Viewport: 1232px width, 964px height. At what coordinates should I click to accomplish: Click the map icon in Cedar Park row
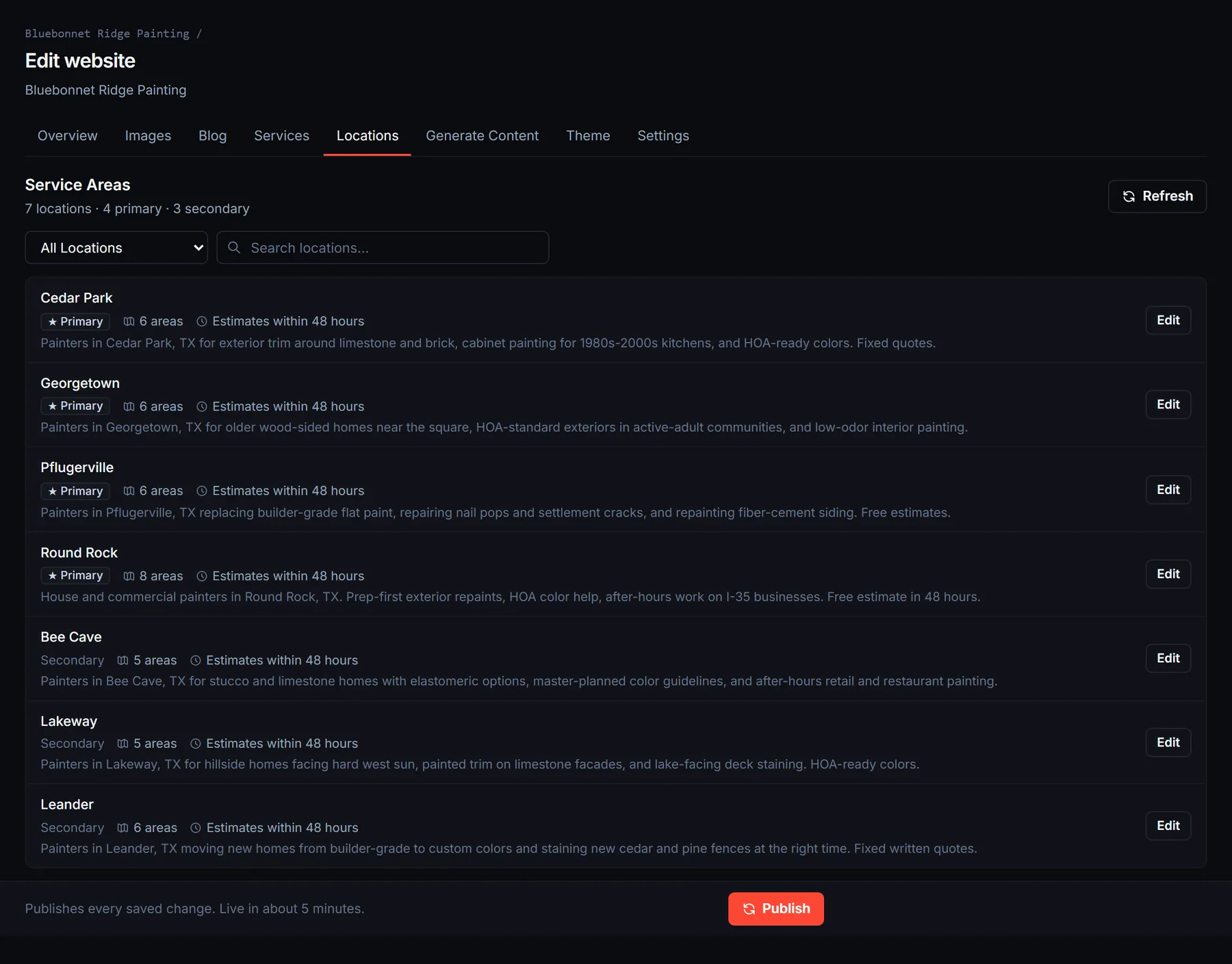tap(129, 322)
